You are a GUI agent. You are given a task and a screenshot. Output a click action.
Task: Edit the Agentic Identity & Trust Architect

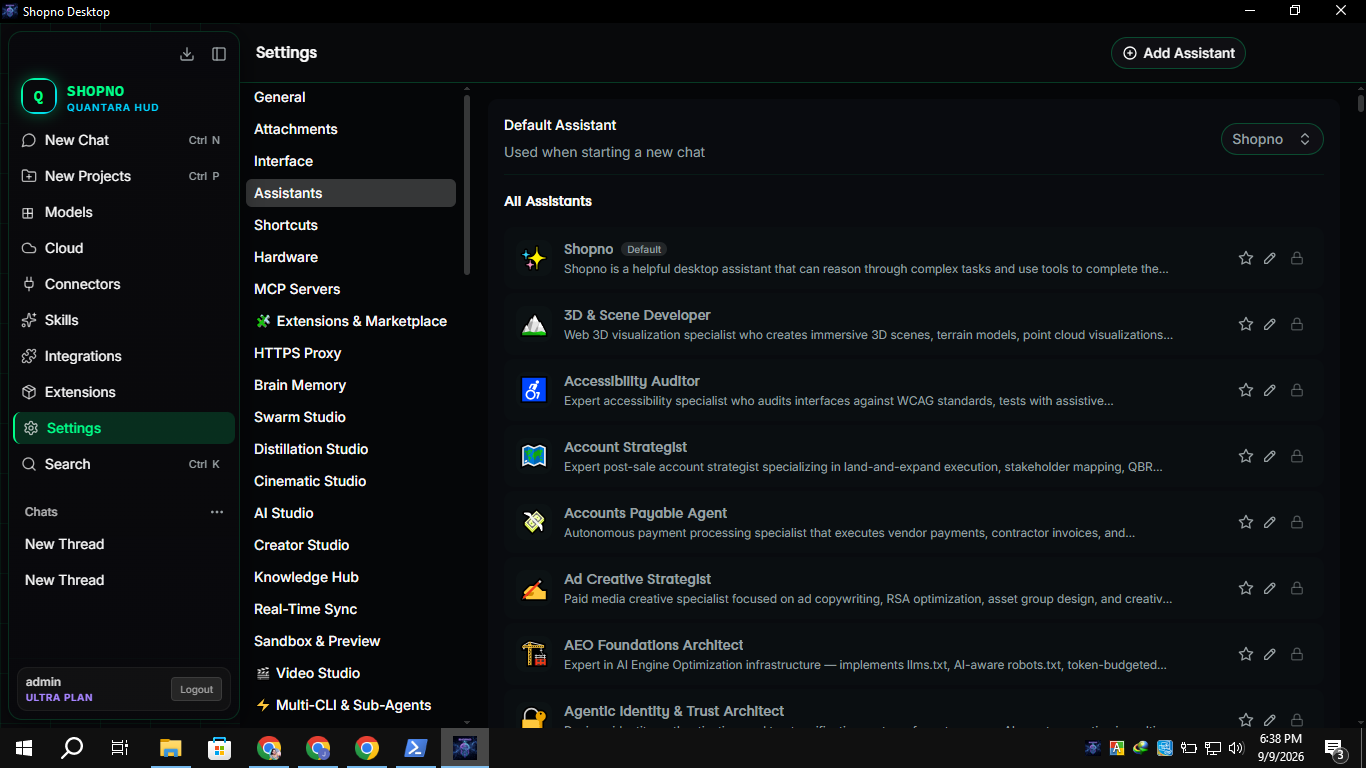pyautogui.click(x=1270, y=720)
